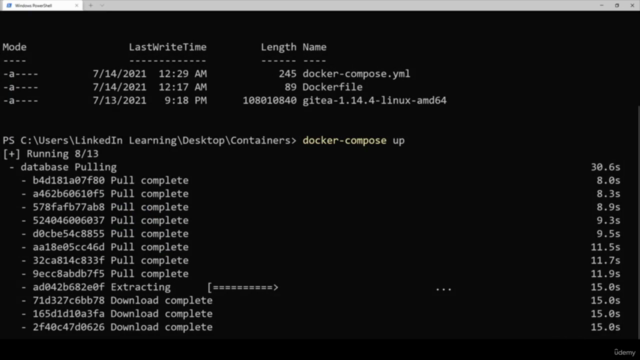The width and height of the screenshot is (640, 360).
Task: Click the 'docker-compose up' command text
Action: pyautogui.click(x=353, y=140)
